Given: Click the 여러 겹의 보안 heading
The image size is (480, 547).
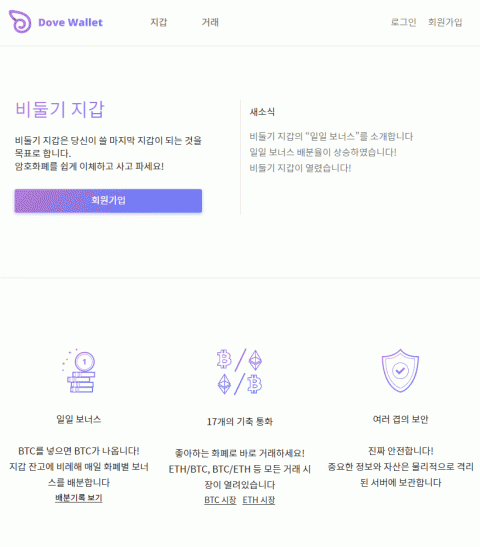Looking at the screenshot, I should (400, 419).
